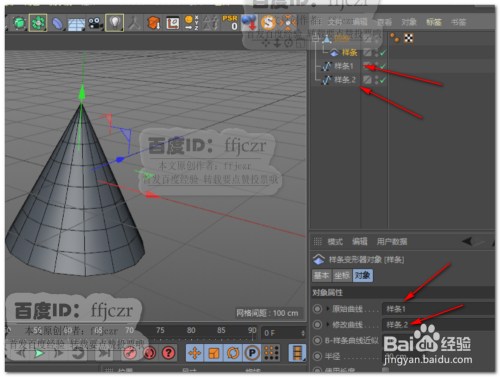Image resolution: width=500 pixels, height=377 pixels.
Task: Toggle the enable checkmark for 样条 deformer
Action: [383, 53]
